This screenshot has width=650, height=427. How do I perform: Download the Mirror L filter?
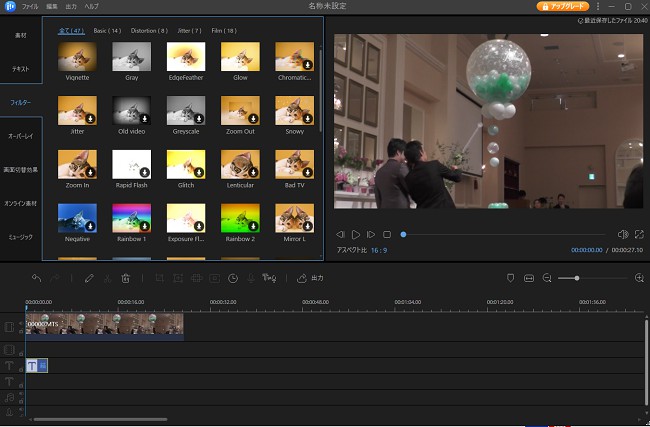coord(307,226)
